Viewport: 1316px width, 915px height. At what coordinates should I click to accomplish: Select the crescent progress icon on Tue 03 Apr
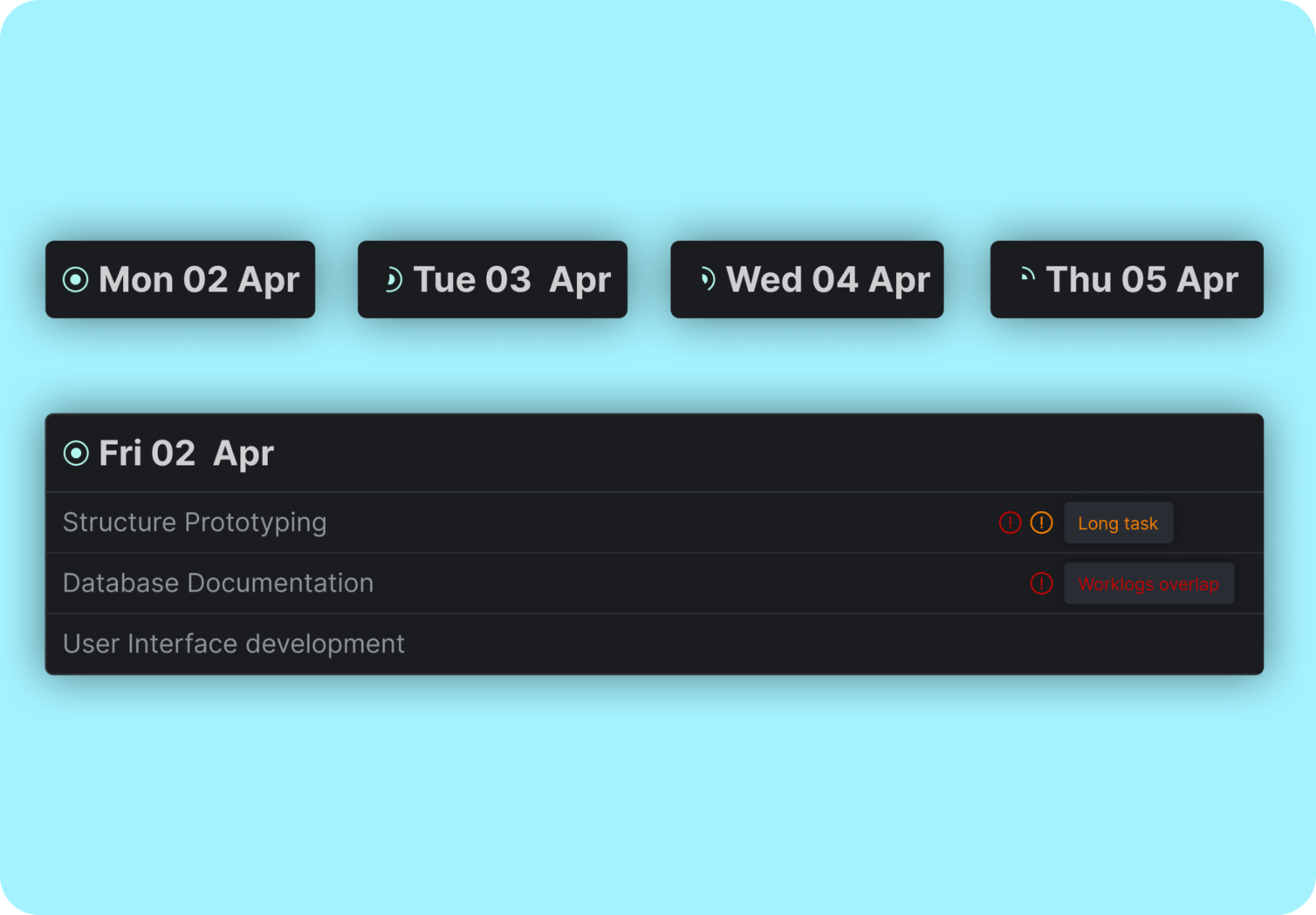tap(392, 279)
